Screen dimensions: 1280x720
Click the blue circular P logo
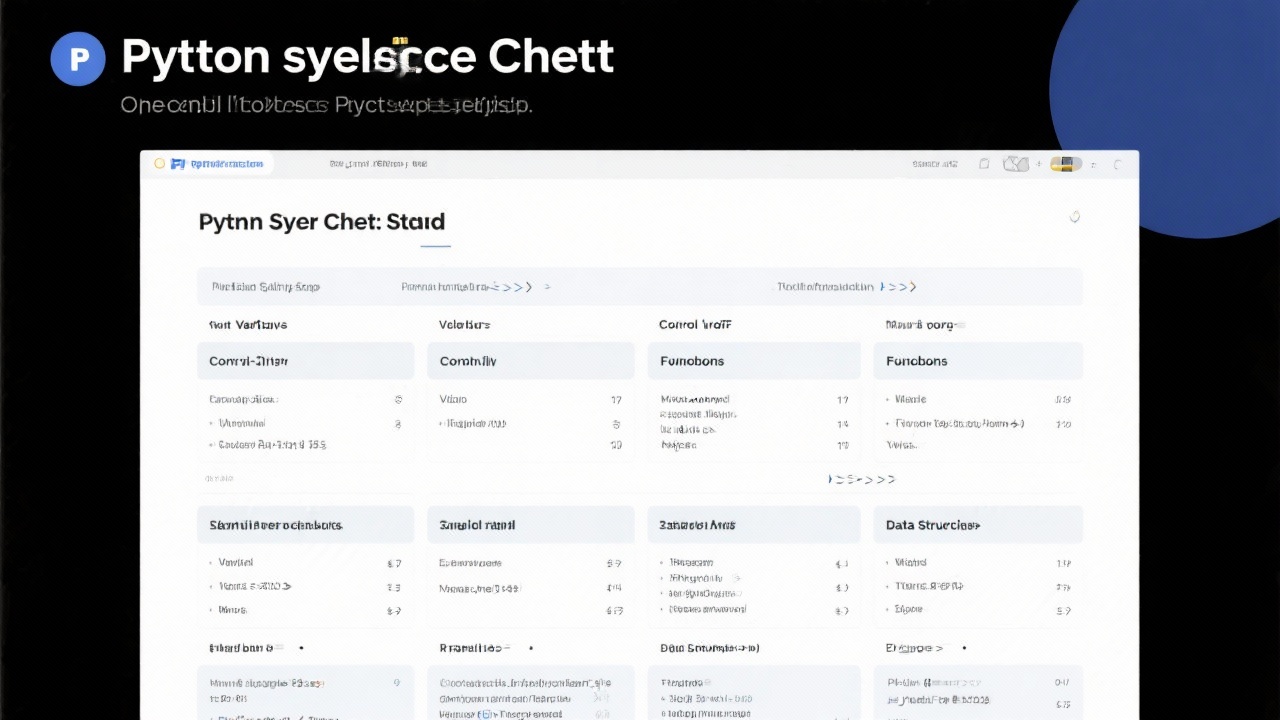pos(78,59)
